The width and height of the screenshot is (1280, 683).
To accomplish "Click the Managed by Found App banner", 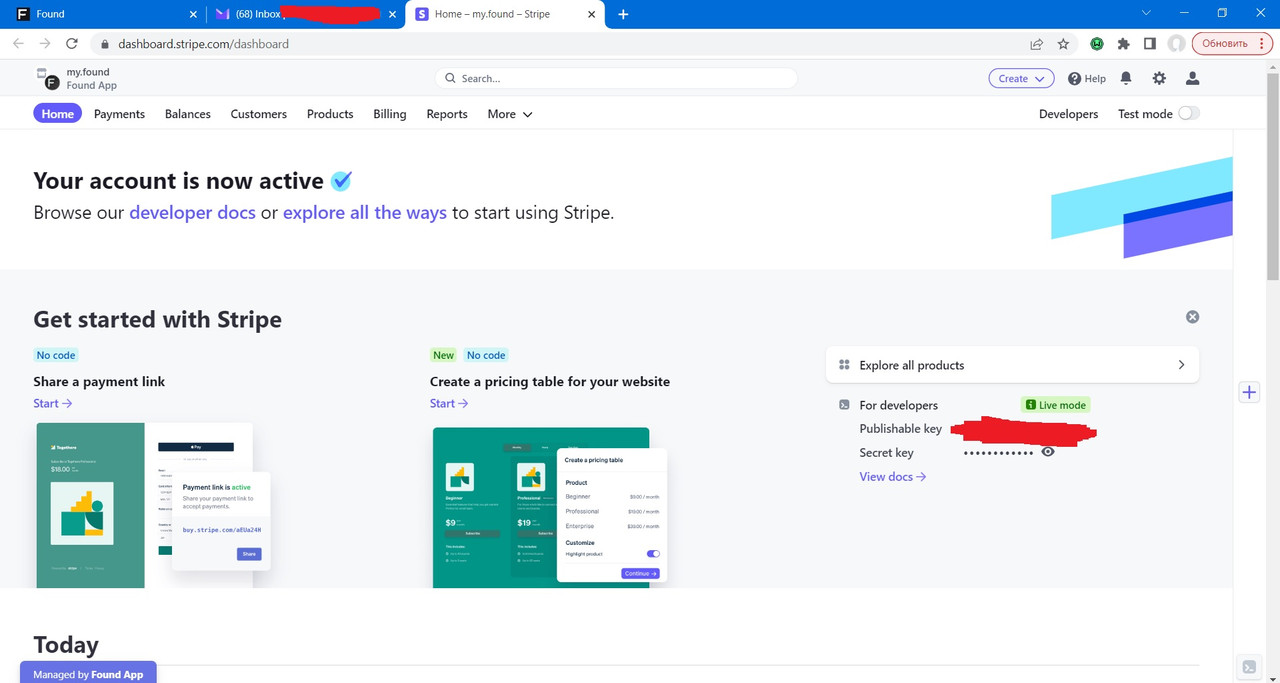I will [x=88, y=673].
